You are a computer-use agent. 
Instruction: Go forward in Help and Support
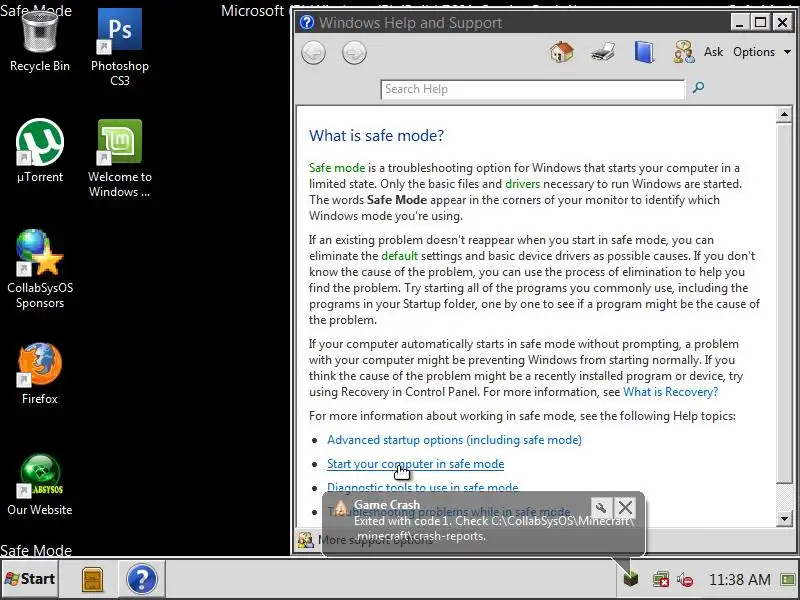(x=354, y=53)
